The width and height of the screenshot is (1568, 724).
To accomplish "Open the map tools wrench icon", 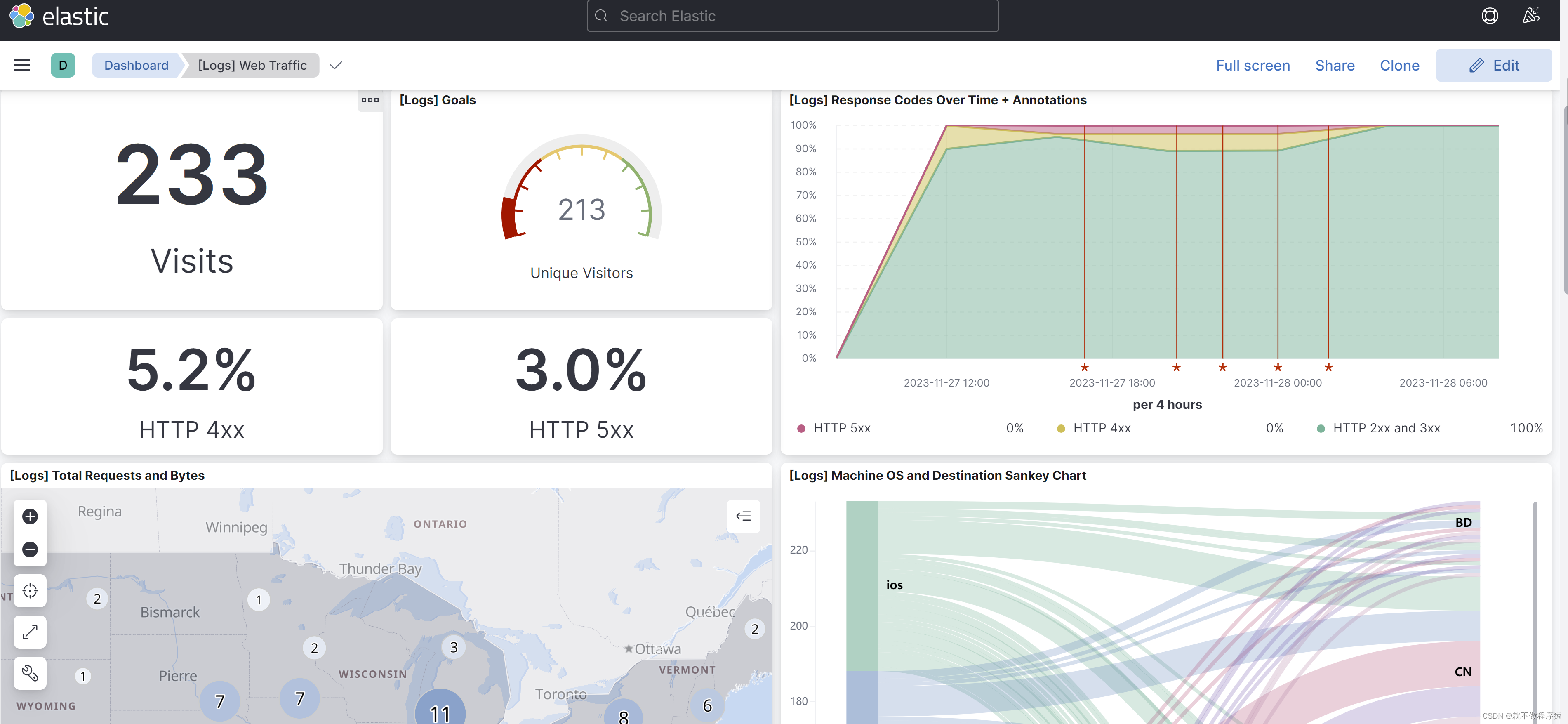I will click(30, 673).
